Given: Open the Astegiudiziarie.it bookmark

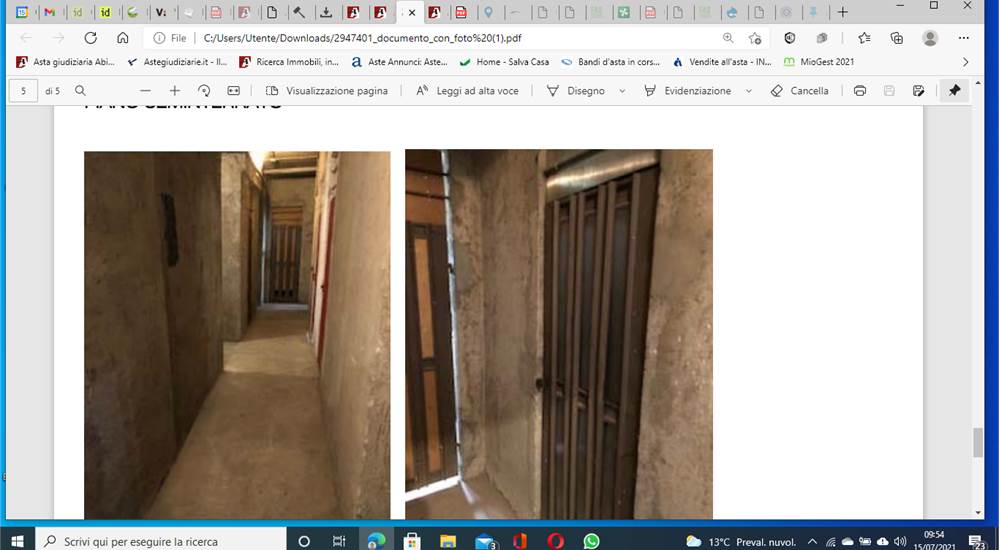Looking at the screenshot, I should pos(178,62).
